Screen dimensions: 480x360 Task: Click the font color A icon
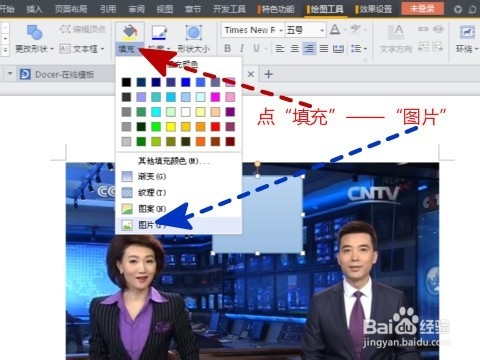click(x=335, y=30)
